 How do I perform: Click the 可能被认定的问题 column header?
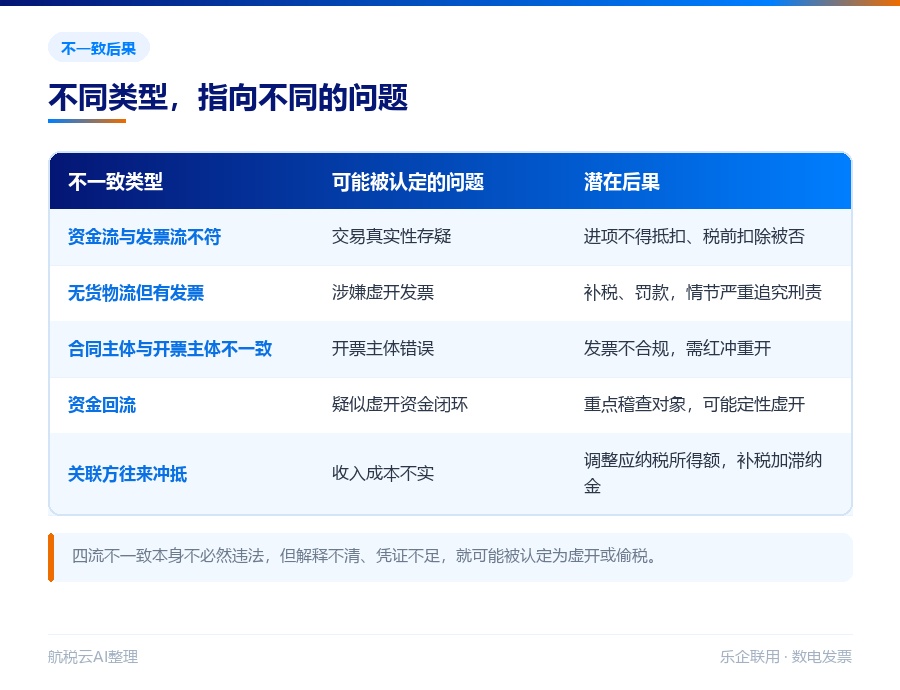pyautogui.click(x=408, y=182)
